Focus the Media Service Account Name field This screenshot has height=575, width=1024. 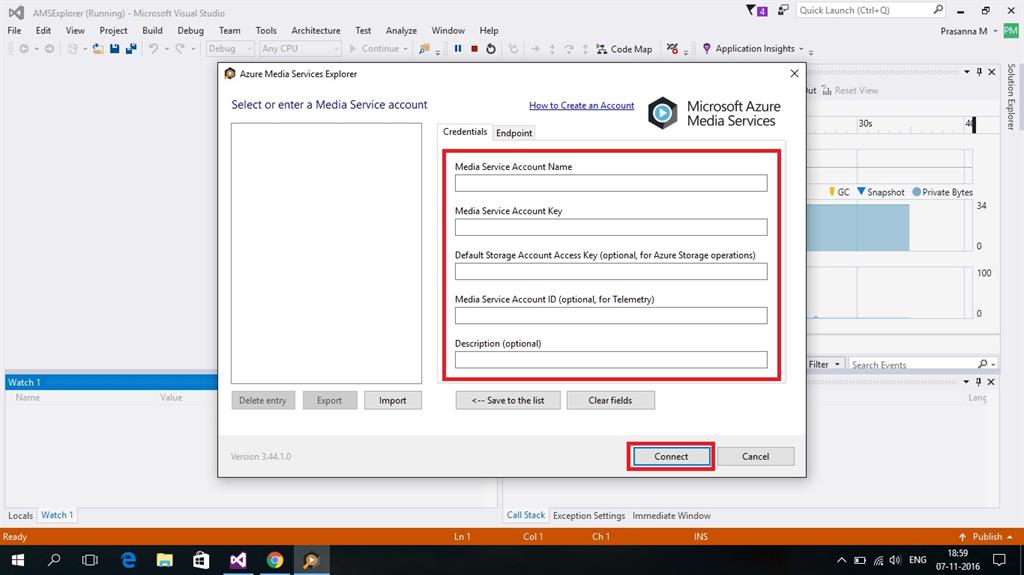611,183
